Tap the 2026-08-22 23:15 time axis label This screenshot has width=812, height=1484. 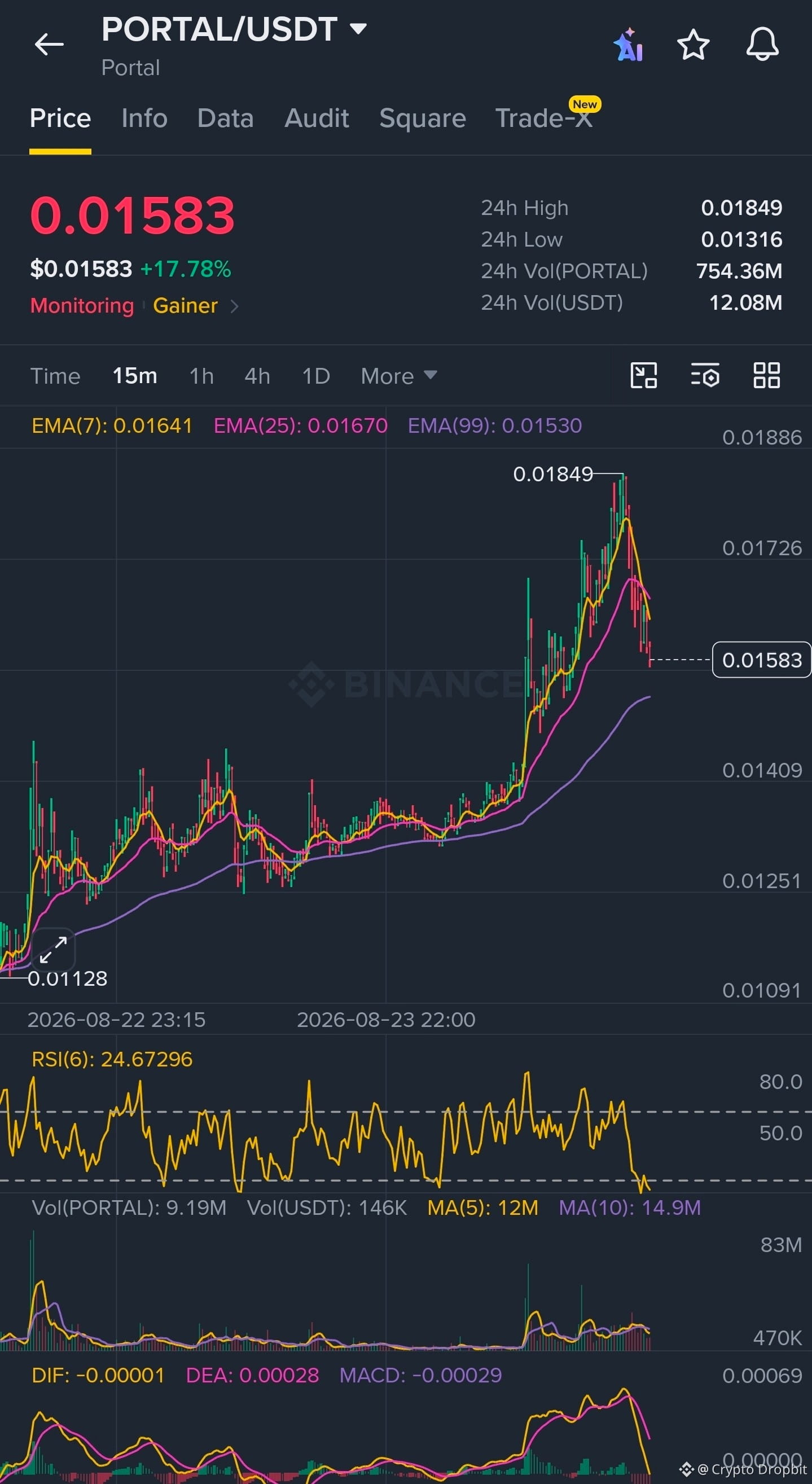pos(116,1020)
